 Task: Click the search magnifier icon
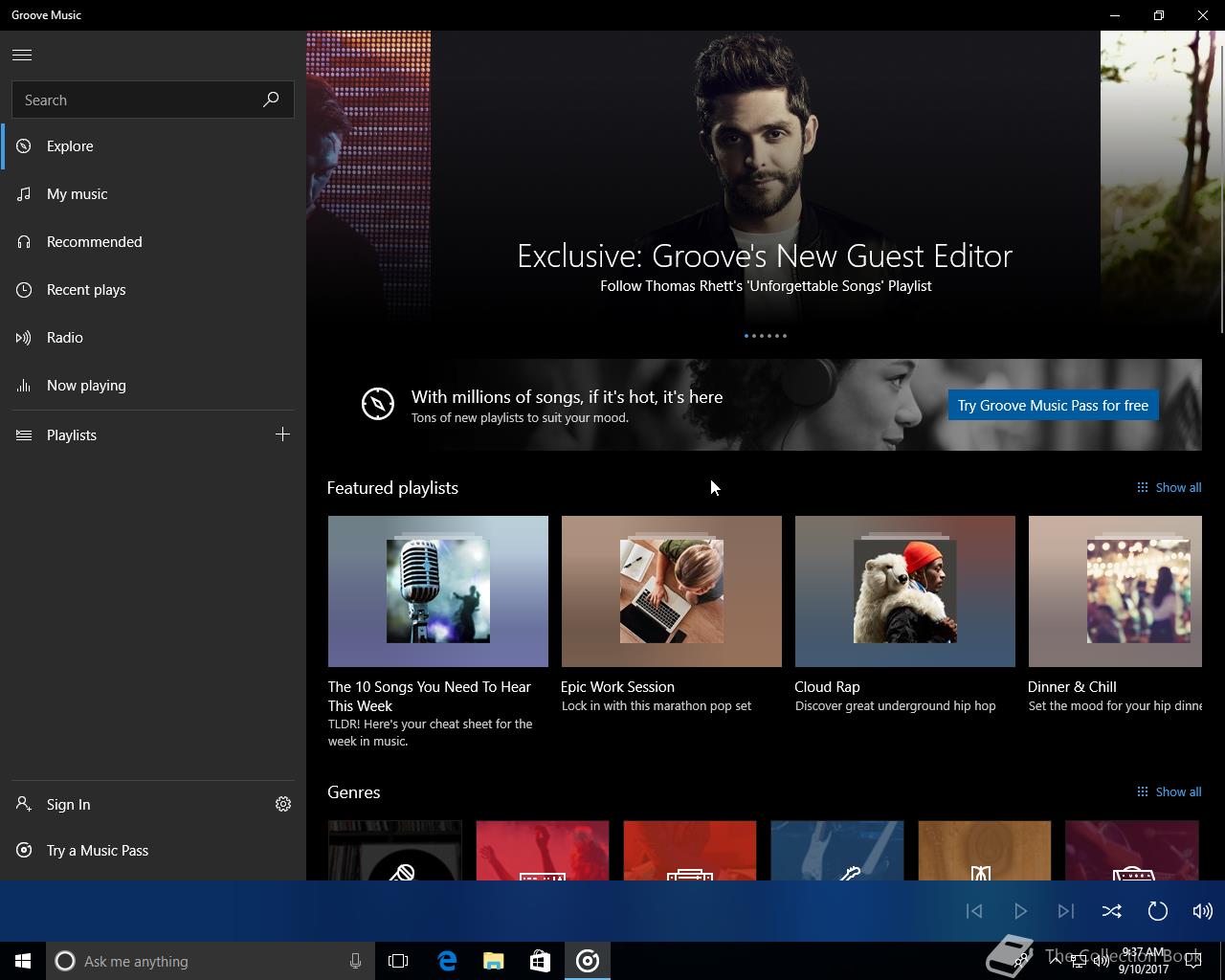point(271,100)
